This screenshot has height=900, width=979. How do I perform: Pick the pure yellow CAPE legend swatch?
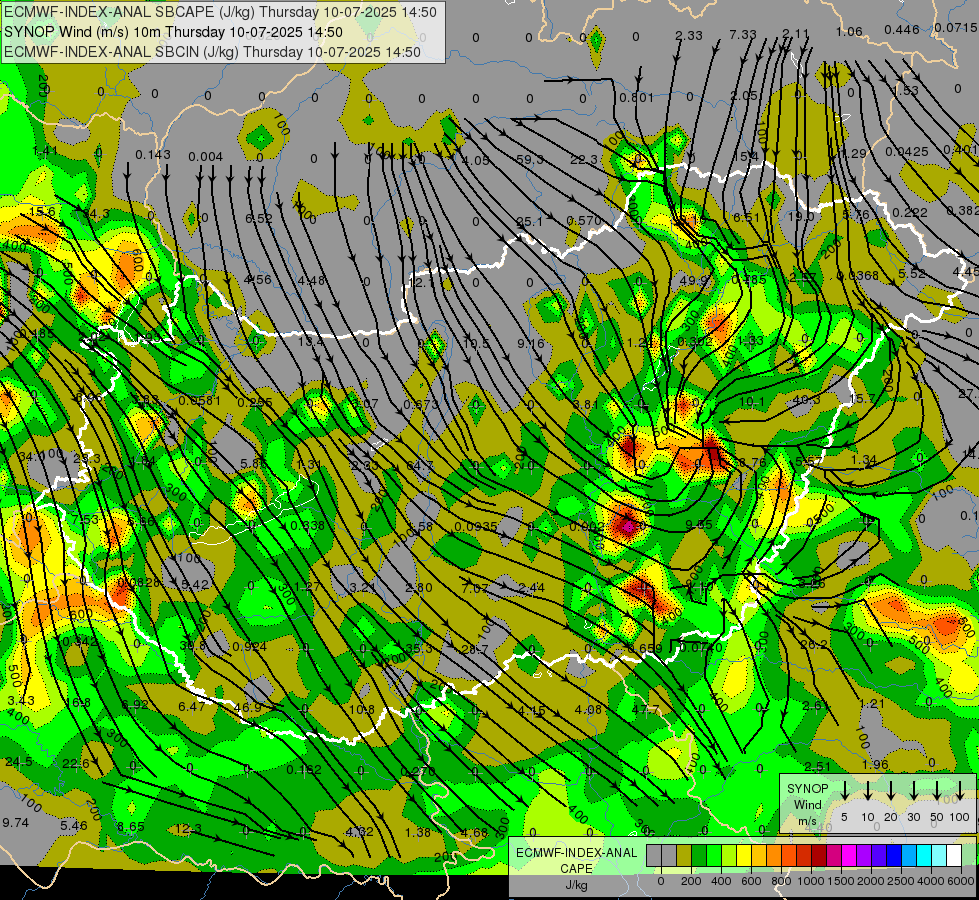click(x=744, y=856)
